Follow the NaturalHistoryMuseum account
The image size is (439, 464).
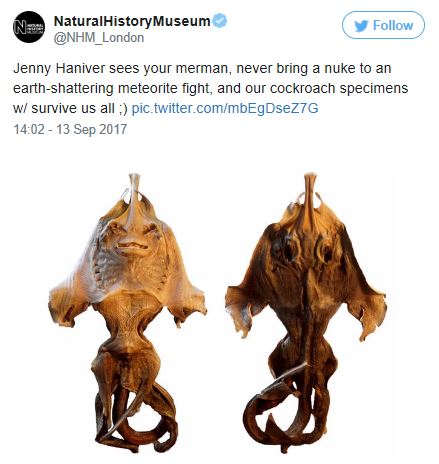pos(383,25)
